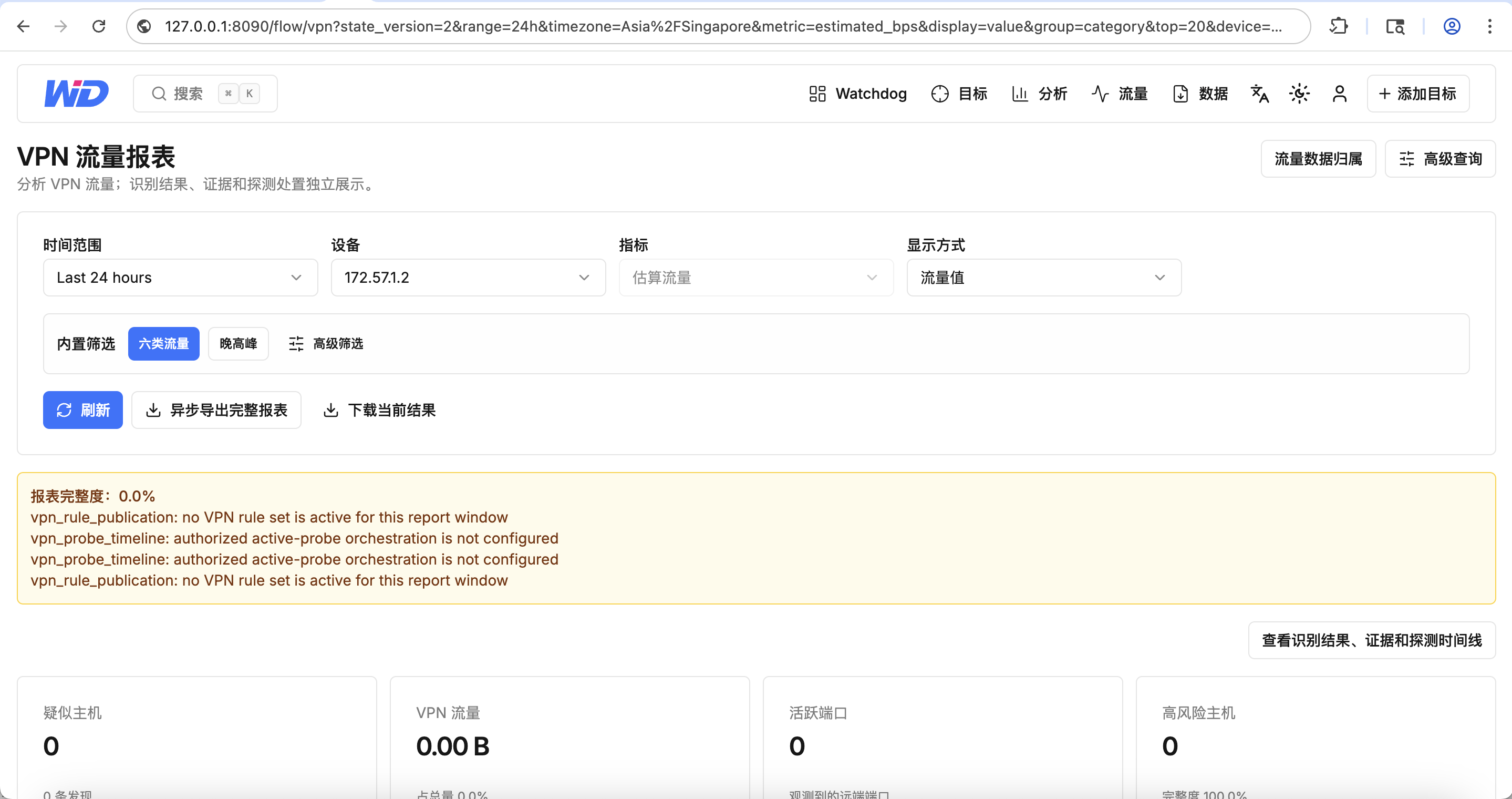Open the Chrome profile avatar icon
The height and width of the screenshot is (799, 1512).
tap(1452, 26)
